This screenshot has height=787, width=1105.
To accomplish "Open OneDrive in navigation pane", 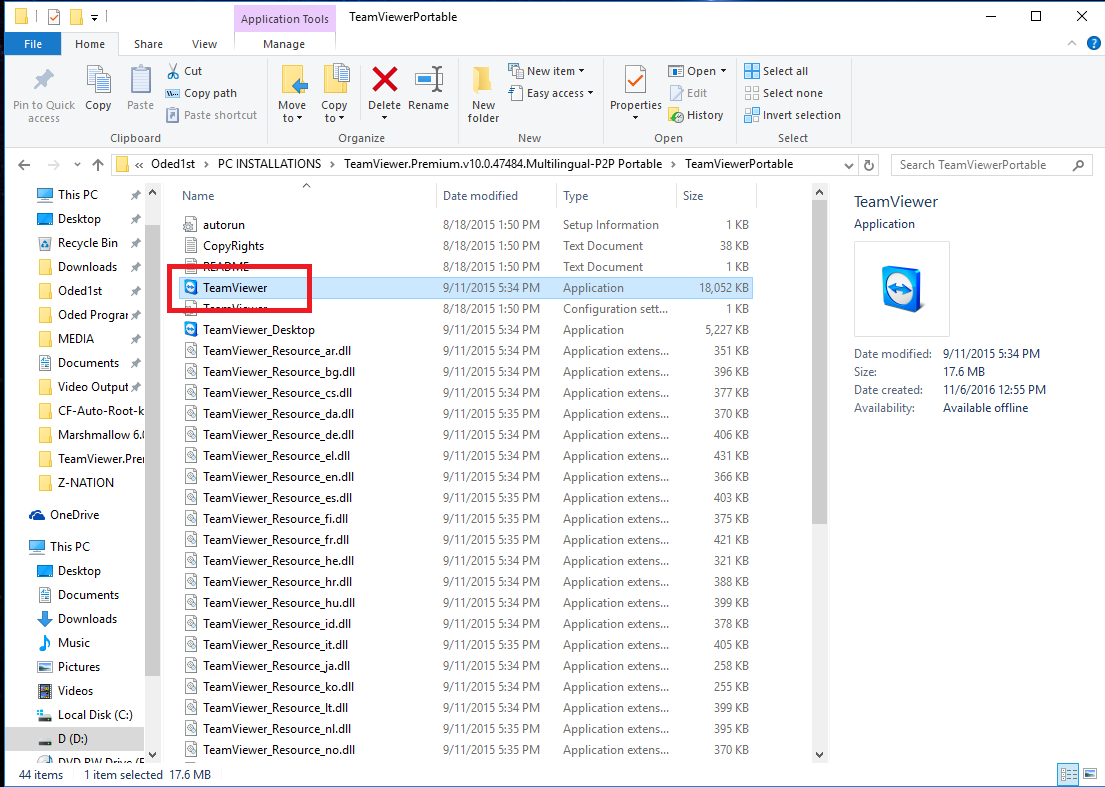I will coord(74,515).
